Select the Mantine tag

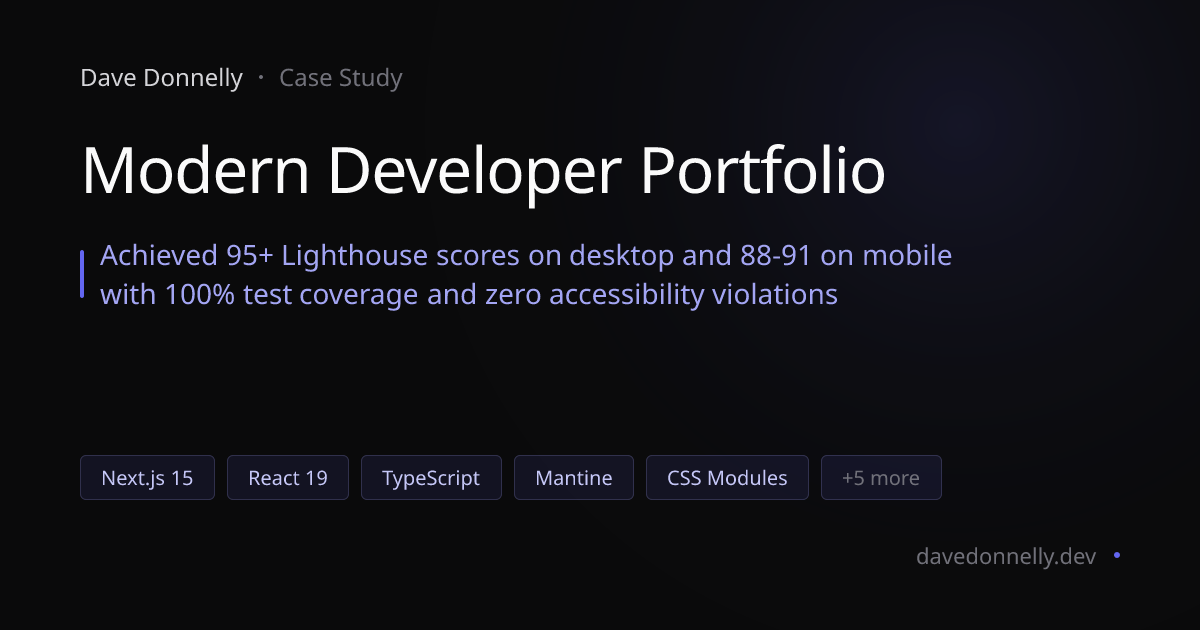574,478
